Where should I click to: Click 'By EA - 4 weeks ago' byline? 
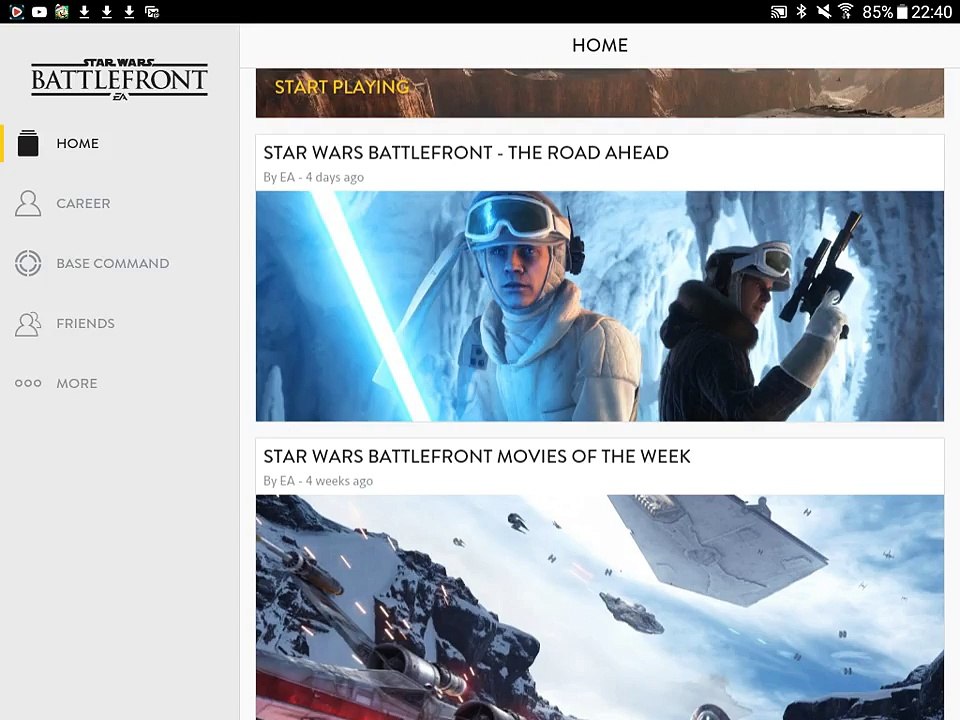click(318, 481)
